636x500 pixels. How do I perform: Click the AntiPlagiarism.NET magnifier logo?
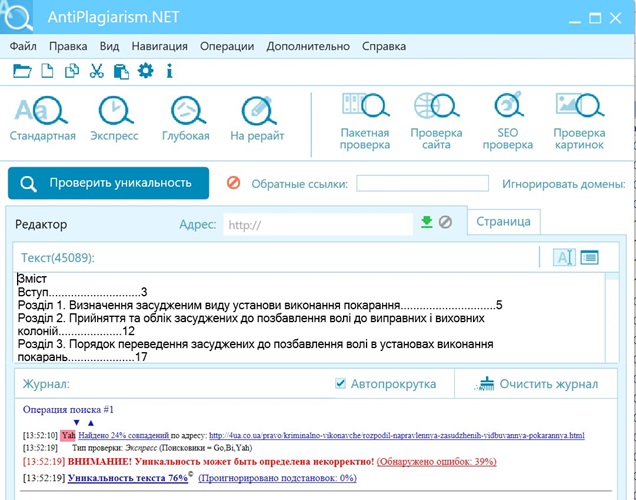pyautogui.click(x=17, y=17)
